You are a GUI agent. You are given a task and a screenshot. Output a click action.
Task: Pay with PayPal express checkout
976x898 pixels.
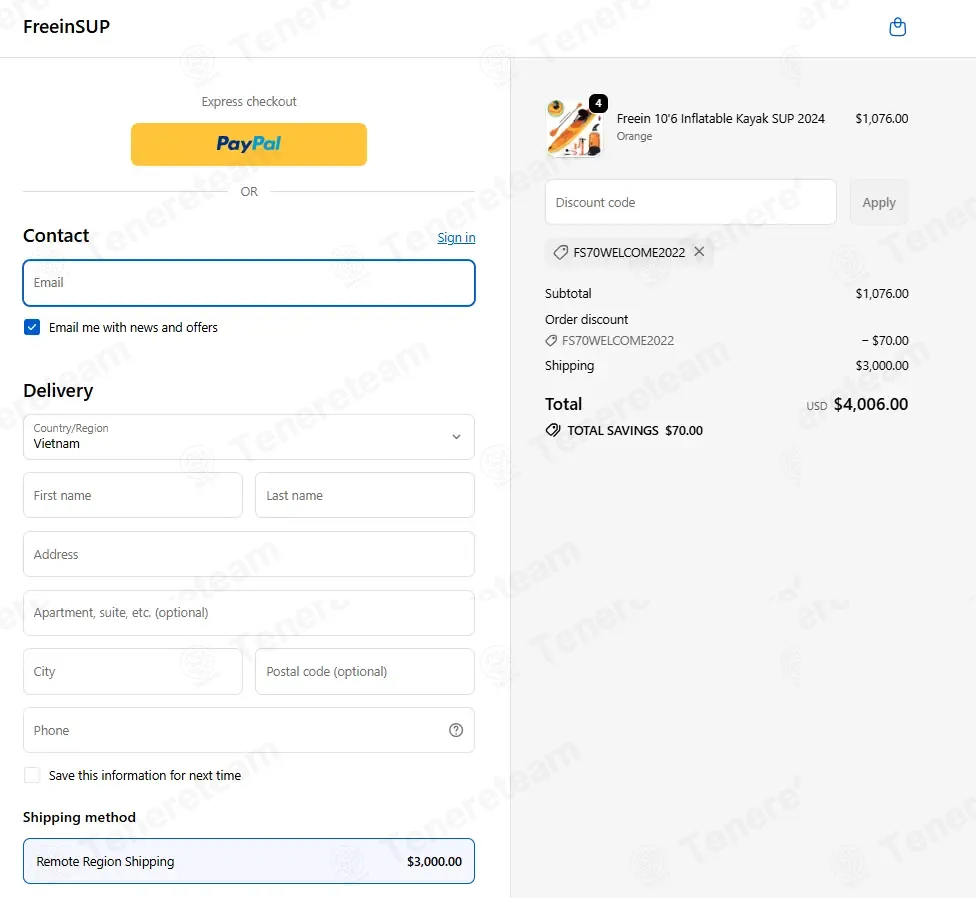pyautogui.click(x=249, y=144)
